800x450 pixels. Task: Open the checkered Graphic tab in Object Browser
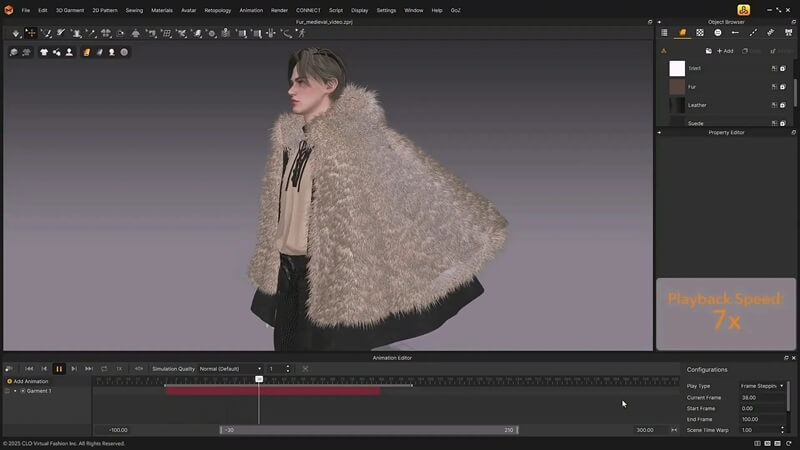pos(700,33)
